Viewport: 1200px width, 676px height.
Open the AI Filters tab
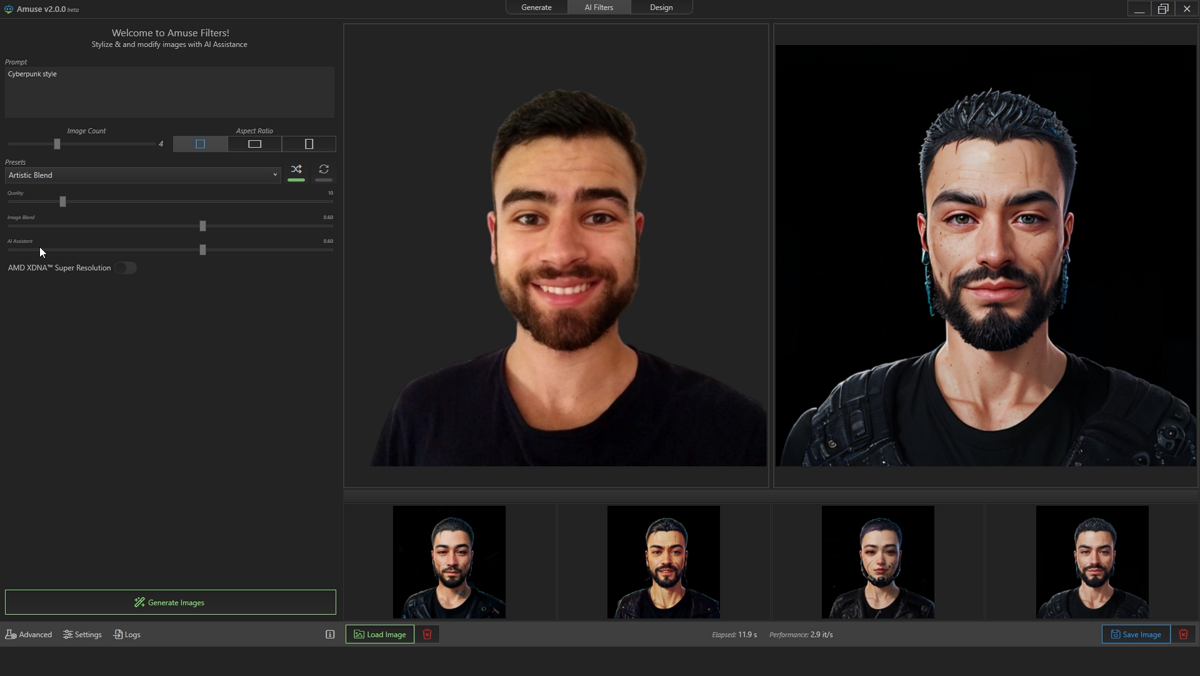point(598,7)
